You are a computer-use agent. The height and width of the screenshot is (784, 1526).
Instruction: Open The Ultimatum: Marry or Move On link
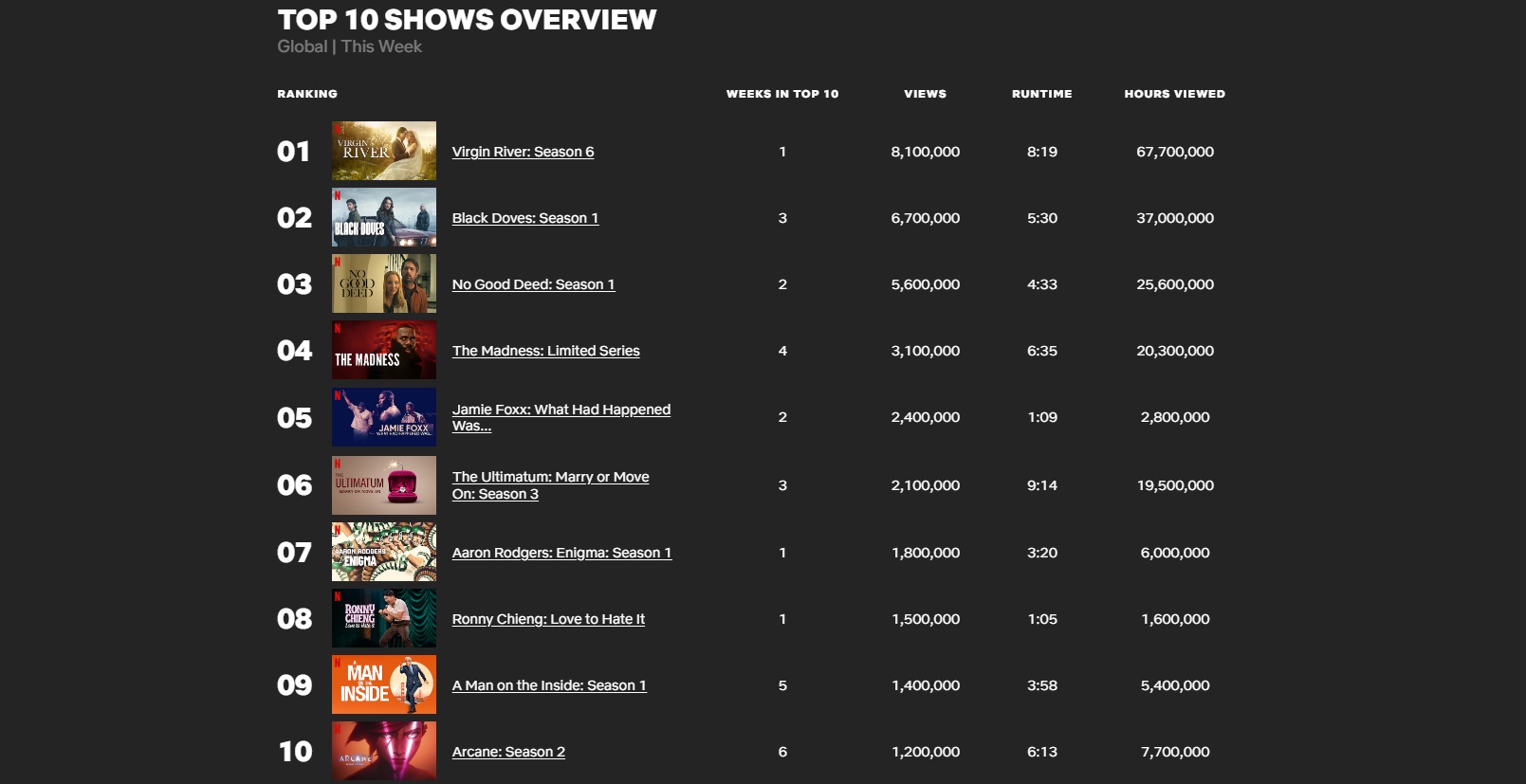pyautogui.click(x=550, y=485)
